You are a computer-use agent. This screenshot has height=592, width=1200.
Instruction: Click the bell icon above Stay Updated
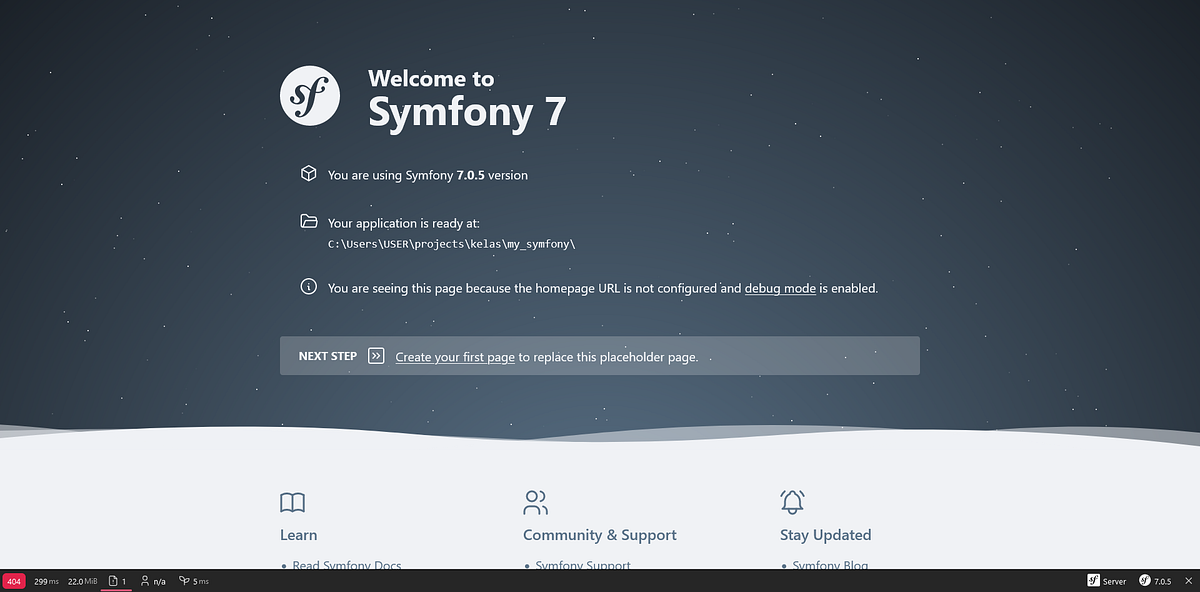point(792,502)
